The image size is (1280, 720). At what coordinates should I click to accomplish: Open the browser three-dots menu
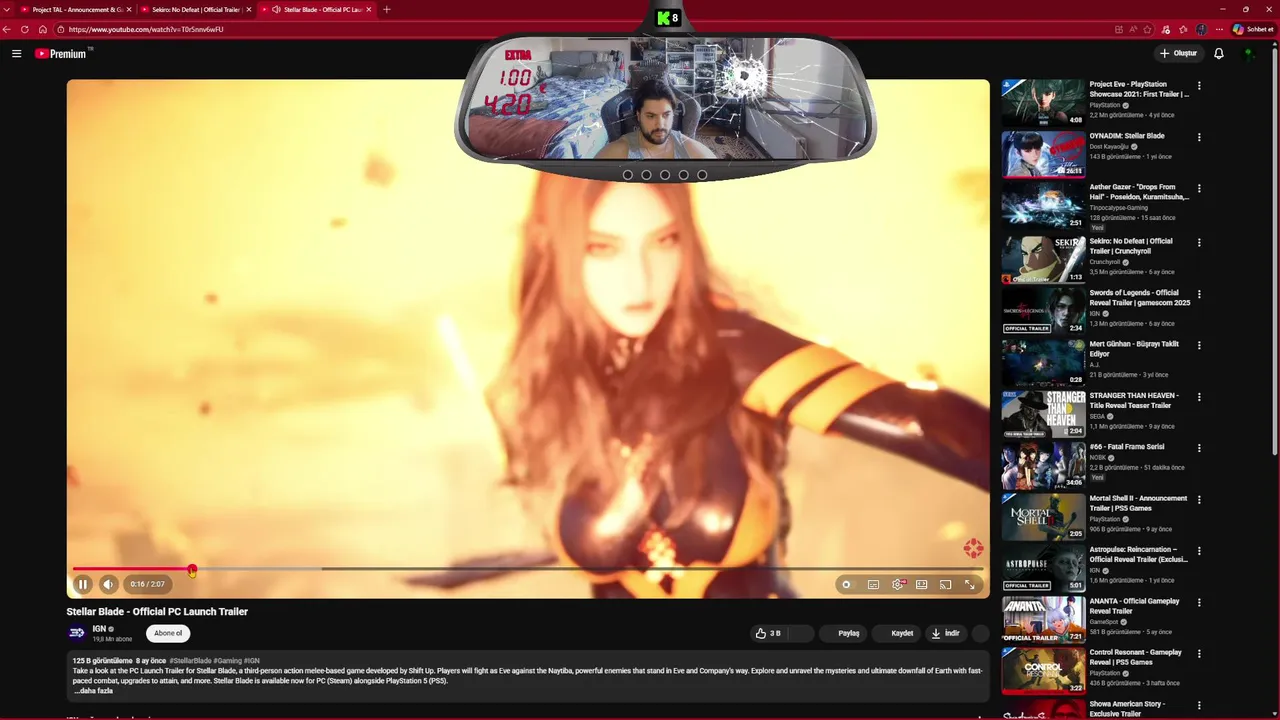[1219, 29]
